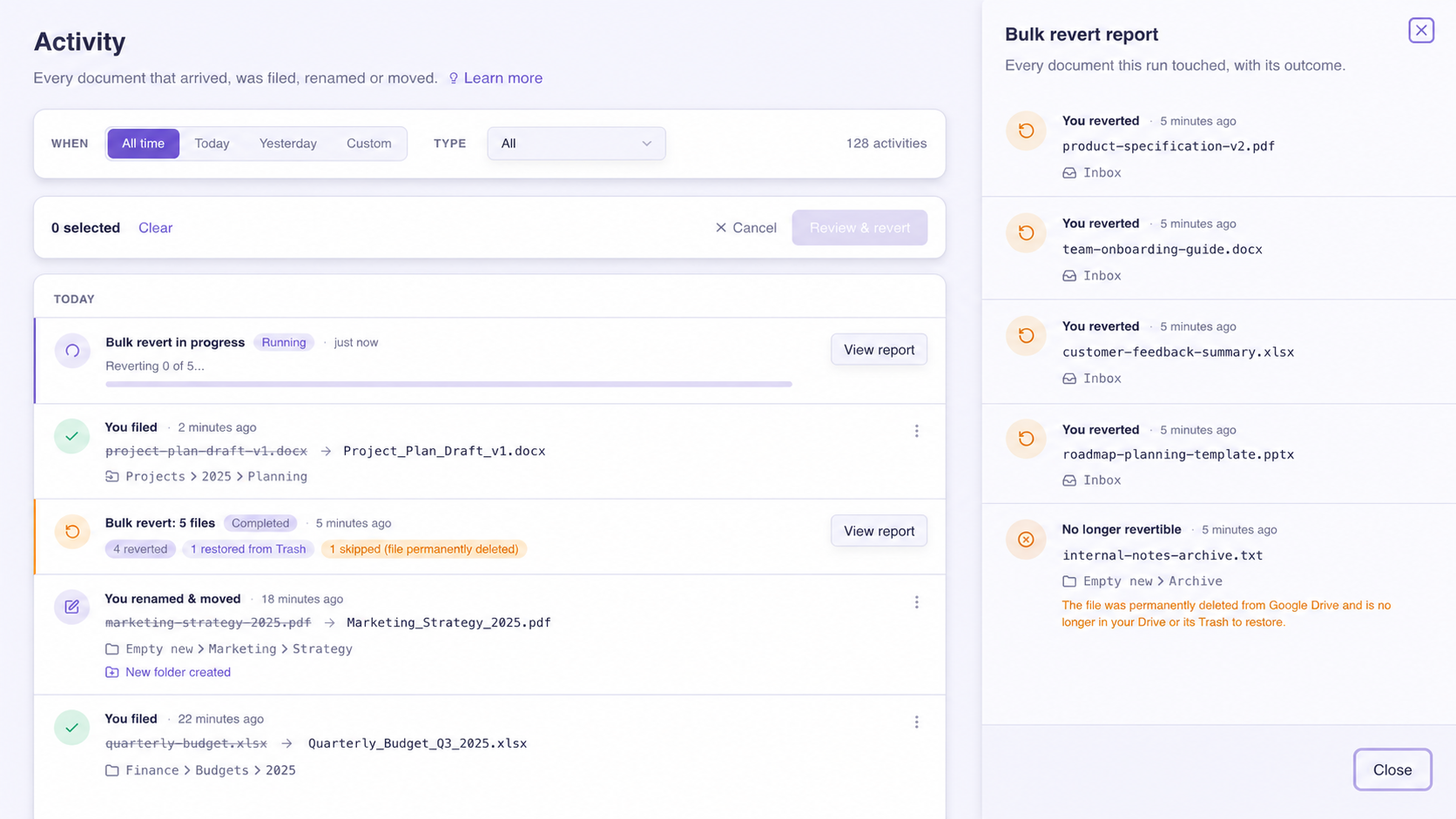The width and height of the screenshot is (1456, 819).
Task: Click the permanently deleted from Google Drive message
Action: (1226, 614)
